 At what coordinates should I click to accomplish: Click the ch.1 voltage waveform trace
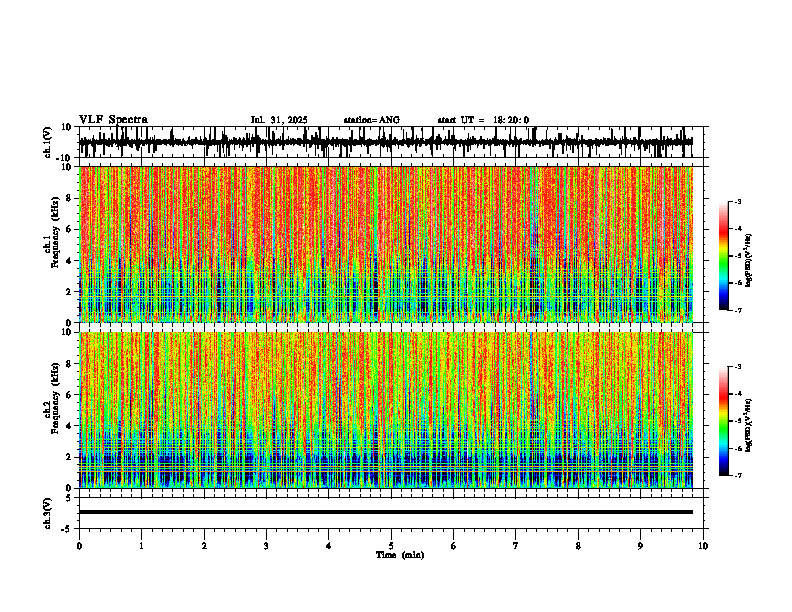point(385,142)
